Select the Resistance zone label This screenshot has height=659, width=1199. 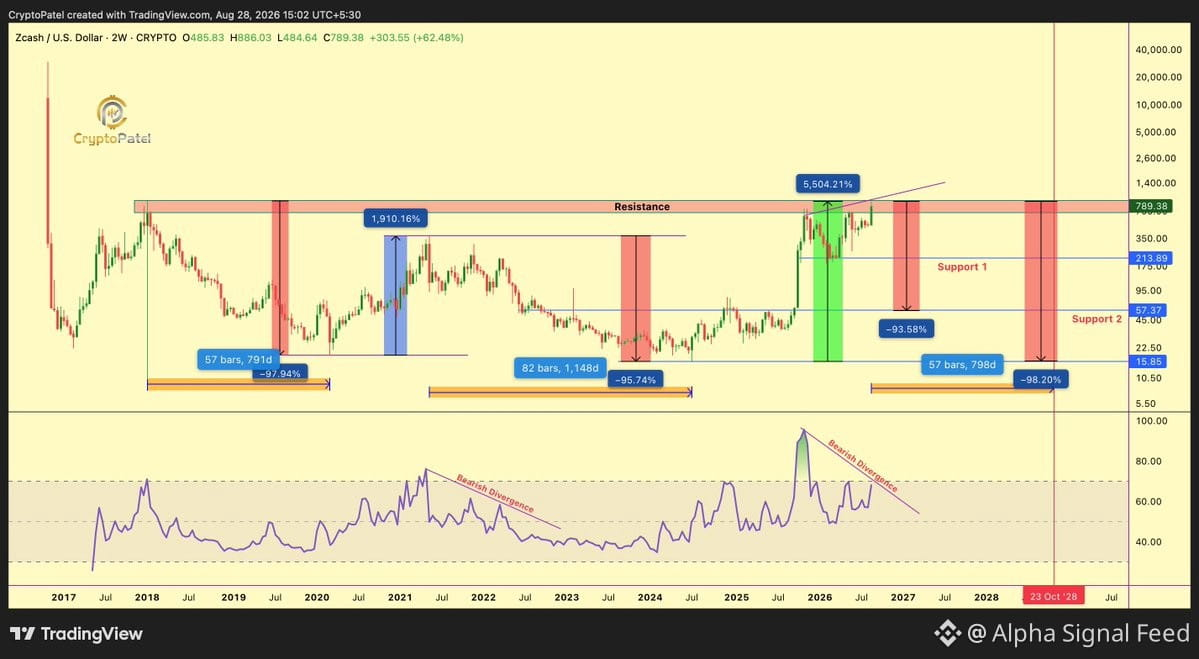point(642,206)
